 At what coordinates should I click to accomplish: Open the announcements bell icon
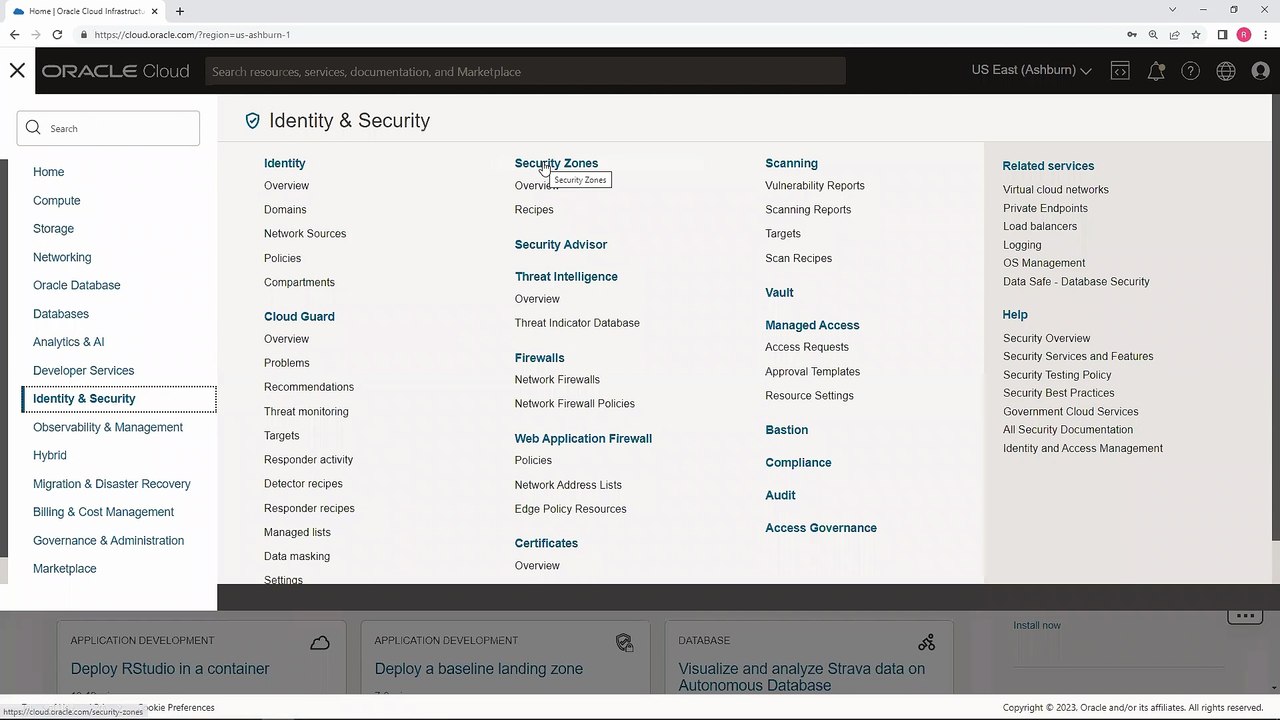(x=1156, y=71)
